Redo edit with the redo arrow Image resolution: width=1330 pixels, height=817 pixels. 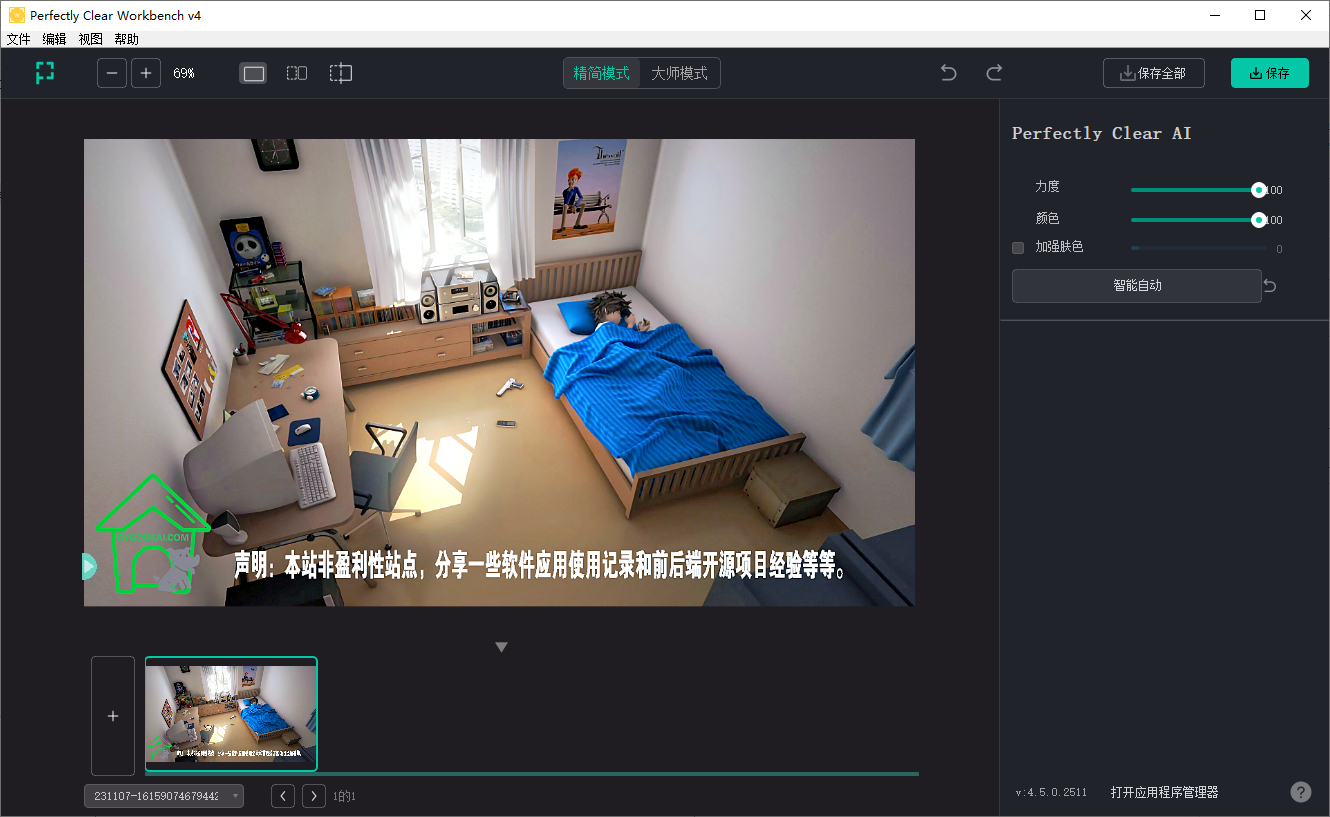[x=994, y=73]
